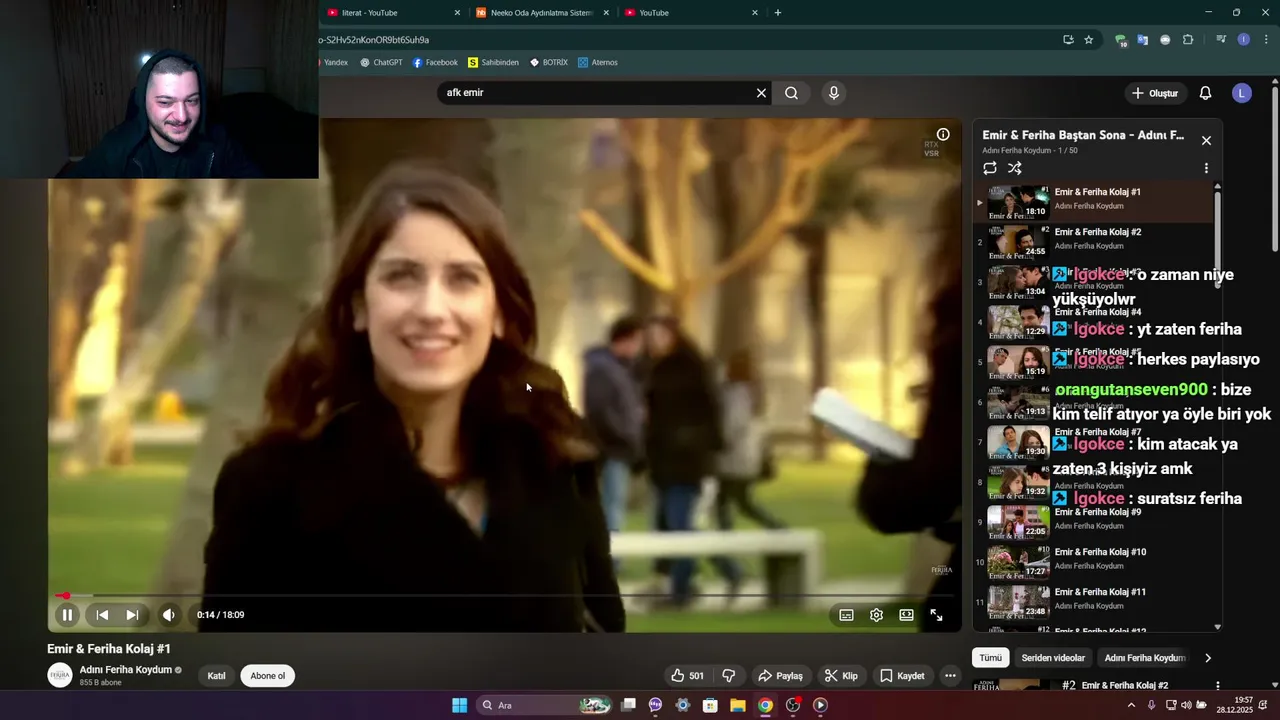This screenshot has width=1280, height=720.
Task: Open the BOTRIX bookmark
Action: (548, 63)
